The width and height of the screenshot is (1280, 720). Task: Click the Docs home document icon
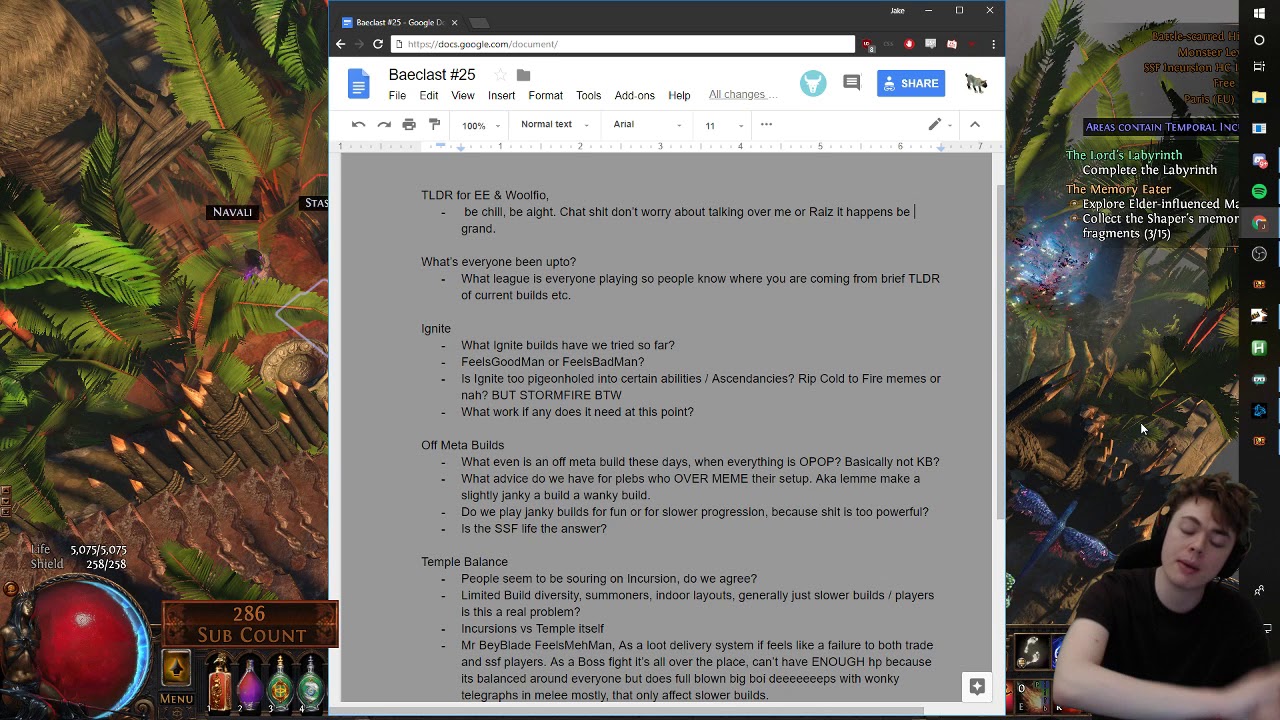coord(358,84)
